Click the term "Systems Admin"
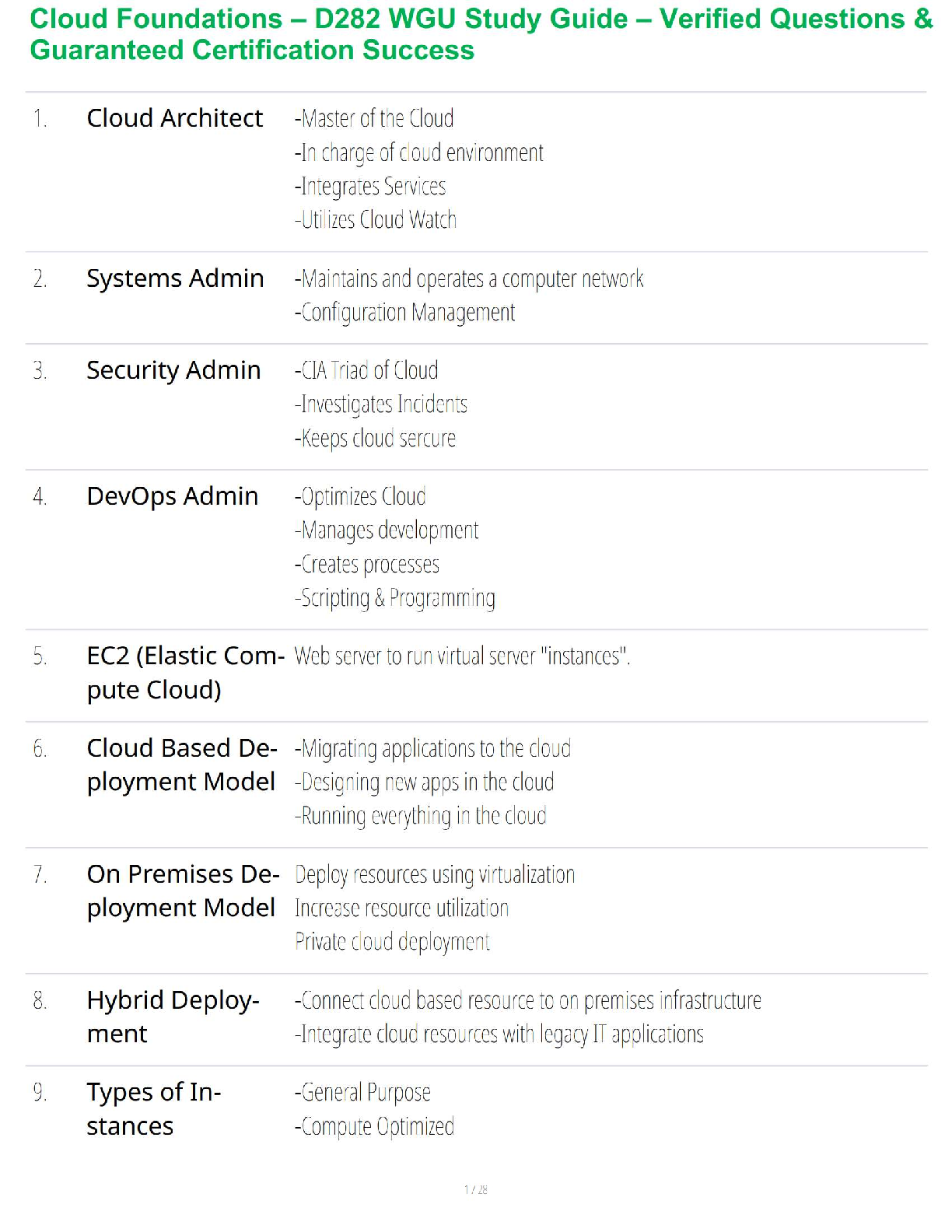Viewport: 952px width, 1232px height. (175, 278)
